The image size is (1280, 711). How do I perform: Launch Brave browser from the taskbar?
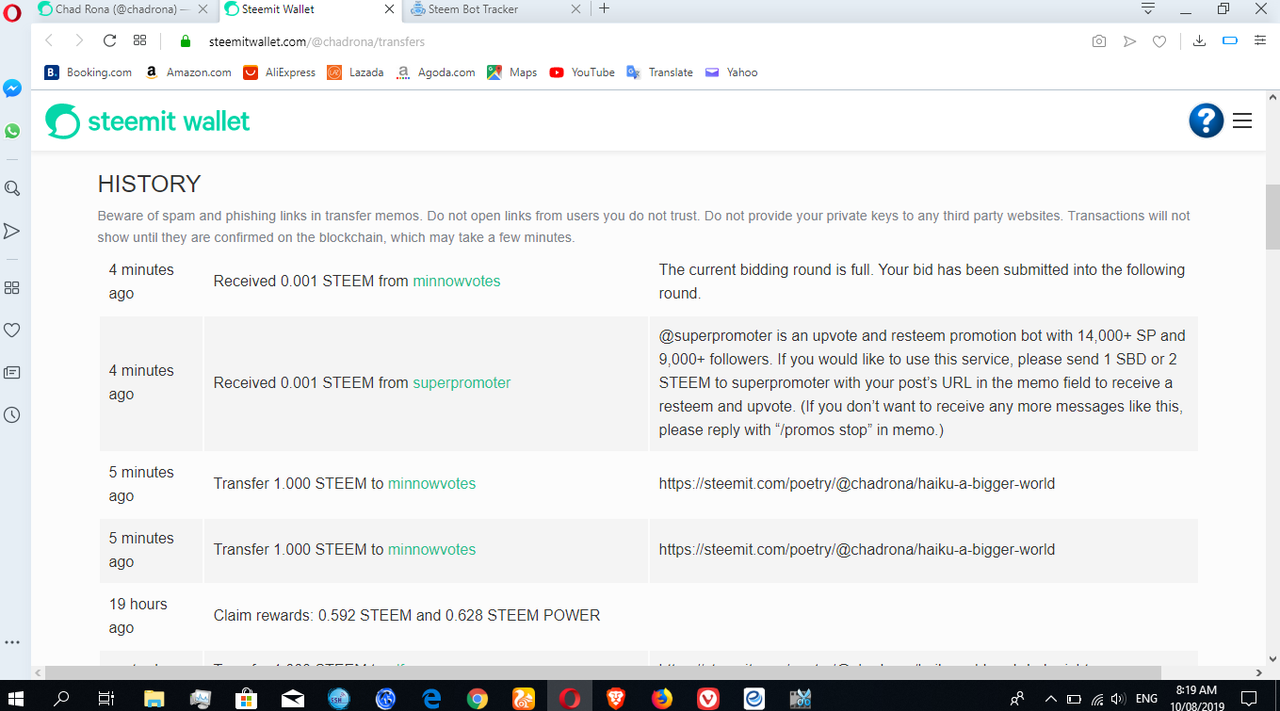pos(615,698)
